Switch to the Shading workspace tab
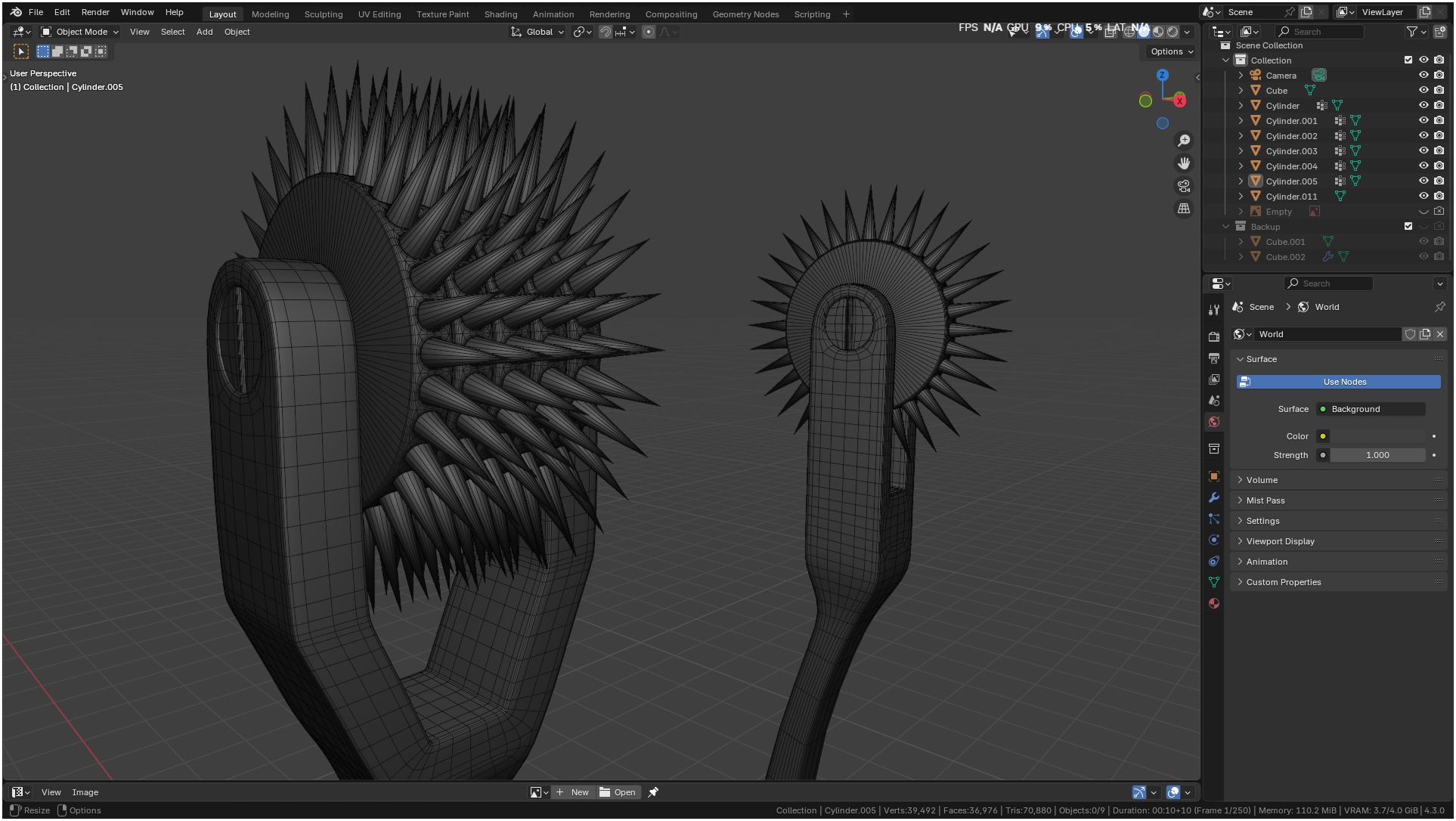 tap(500, 14)
